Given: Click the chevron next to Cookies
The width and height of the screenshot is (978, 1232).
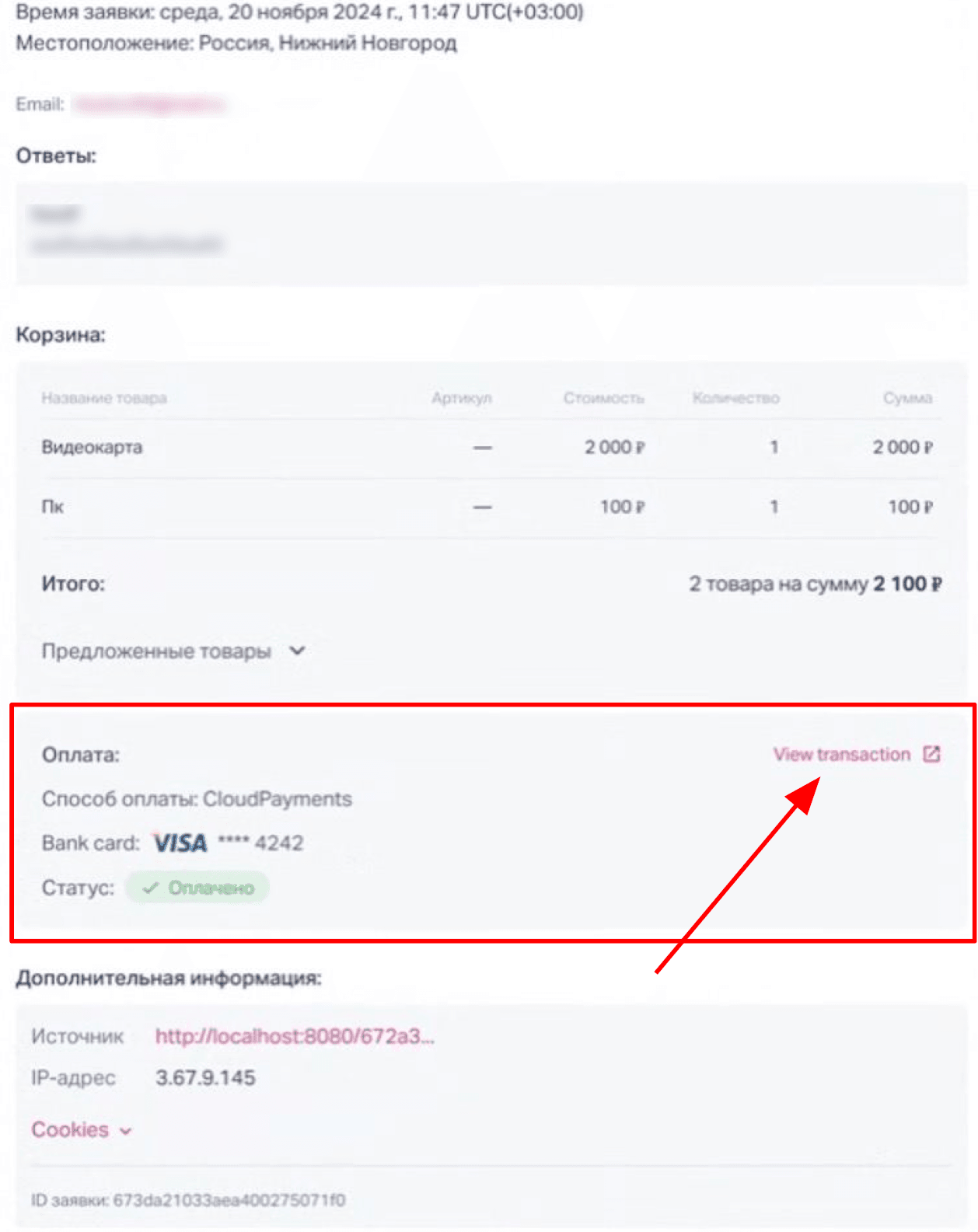Looking at the screenshot, I should coord(125,1131).
